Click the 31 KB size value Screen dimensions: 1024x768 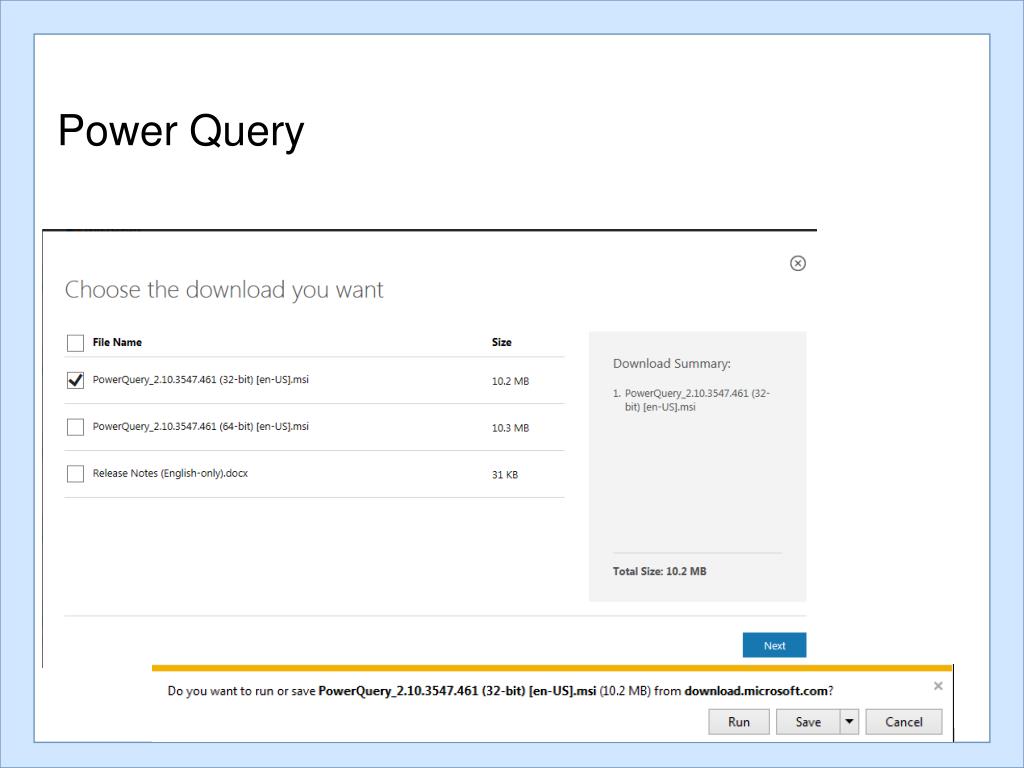(x=505, y=475)
